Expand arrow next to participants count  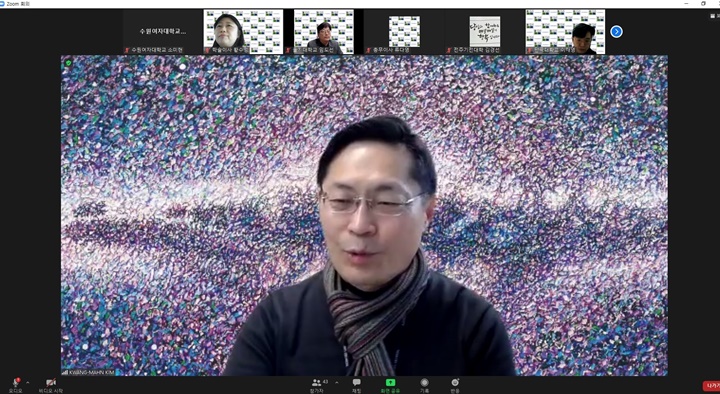[x=337, y=383]
